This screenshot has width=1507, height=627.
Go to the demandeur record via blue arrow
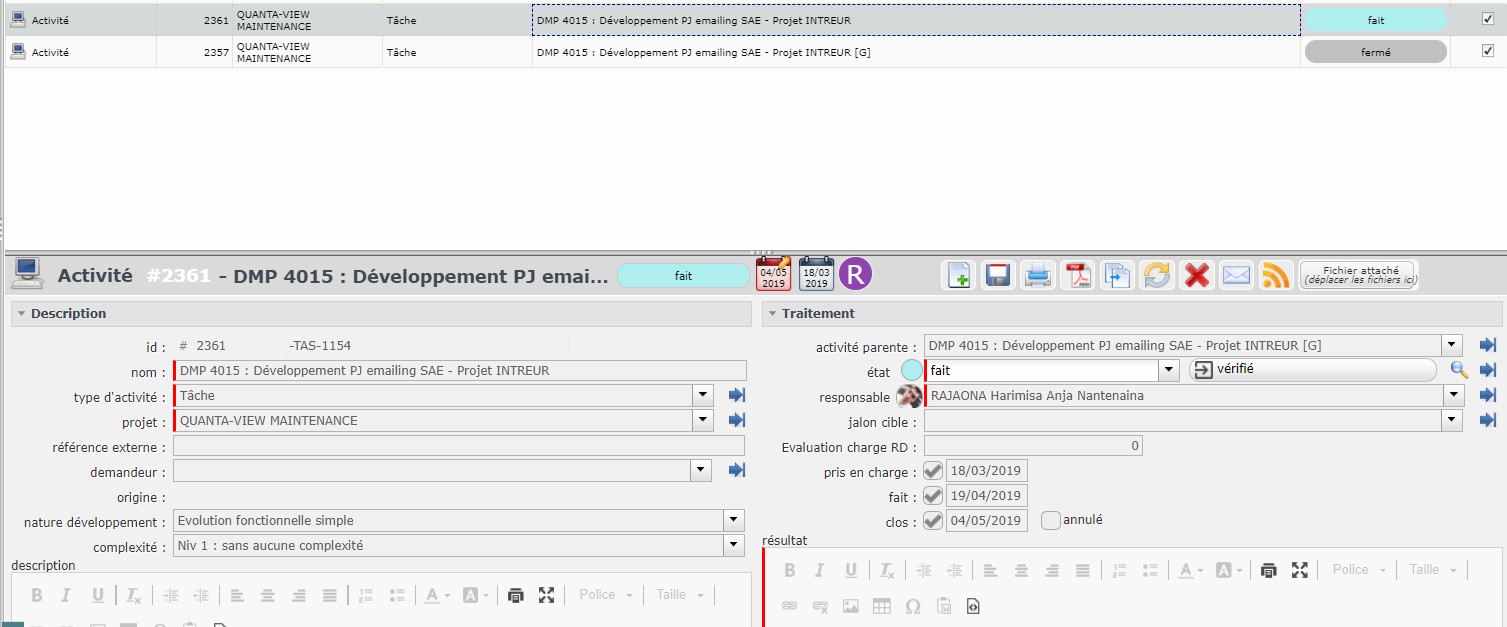(737, 470)
